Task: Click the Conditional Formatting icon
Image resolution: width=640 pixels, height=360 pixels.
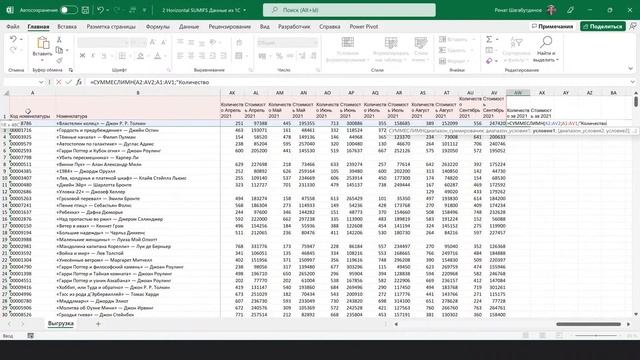Action: [x=348, y=43]
